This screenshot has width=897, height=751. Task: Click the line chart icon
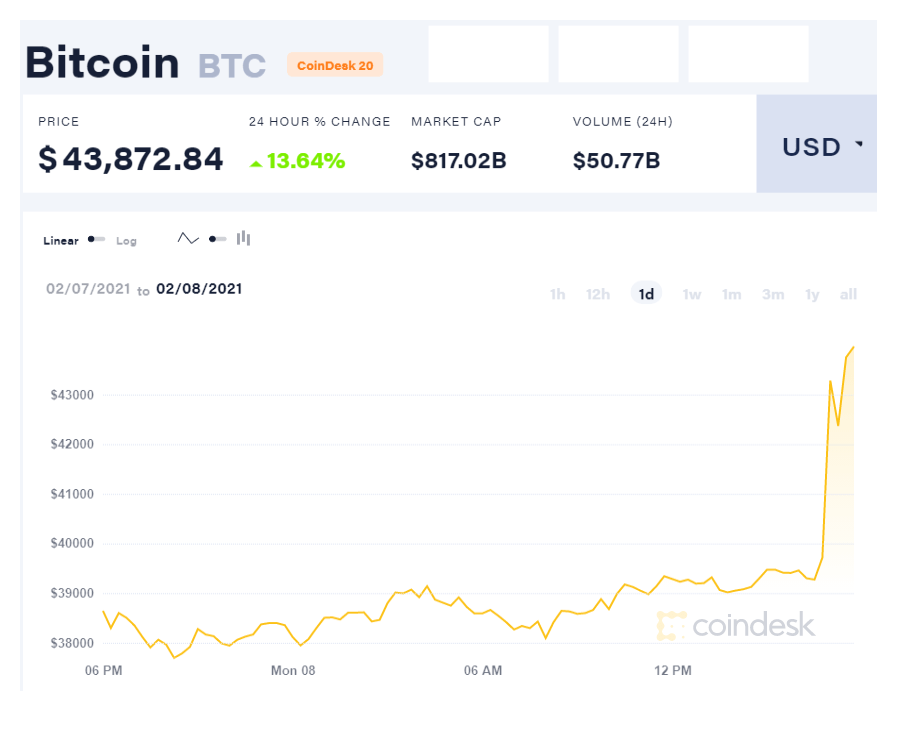coord(188,239)
